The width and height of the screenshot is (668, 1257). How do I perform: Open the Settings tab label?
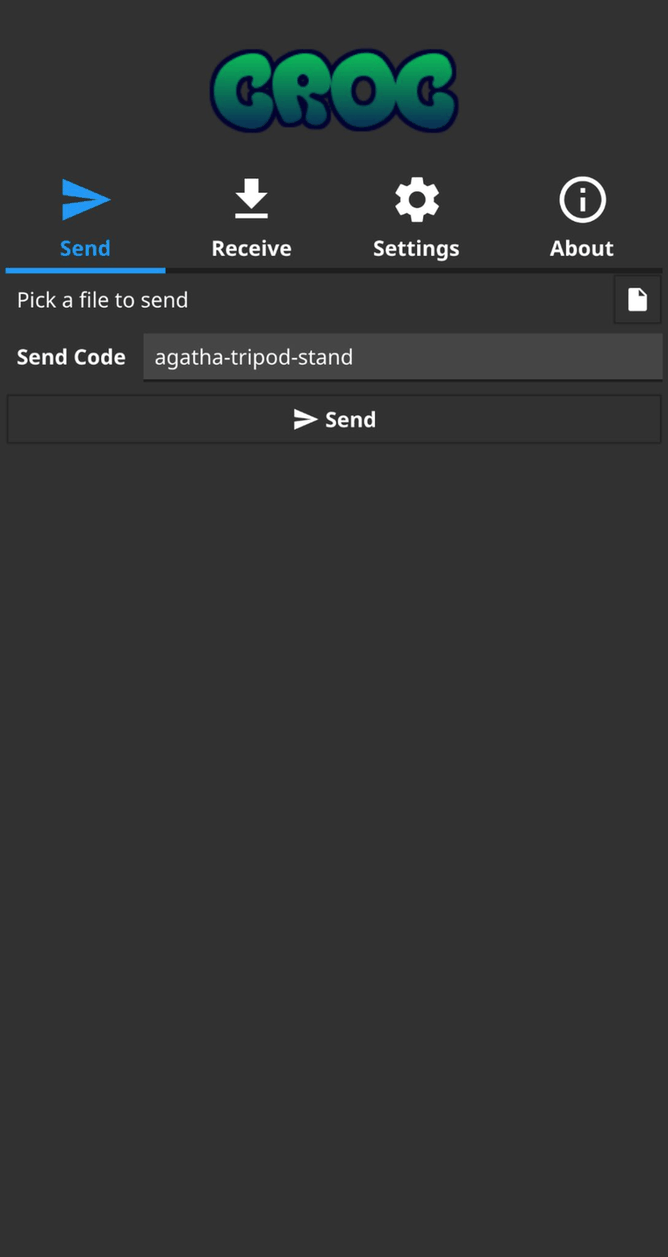click(x=416, y=248)
